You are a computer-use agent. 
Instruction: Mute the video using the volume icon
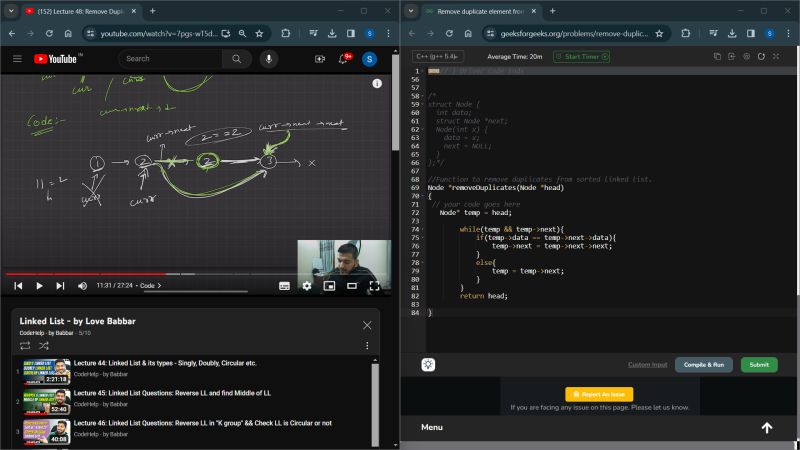[81, 286]
